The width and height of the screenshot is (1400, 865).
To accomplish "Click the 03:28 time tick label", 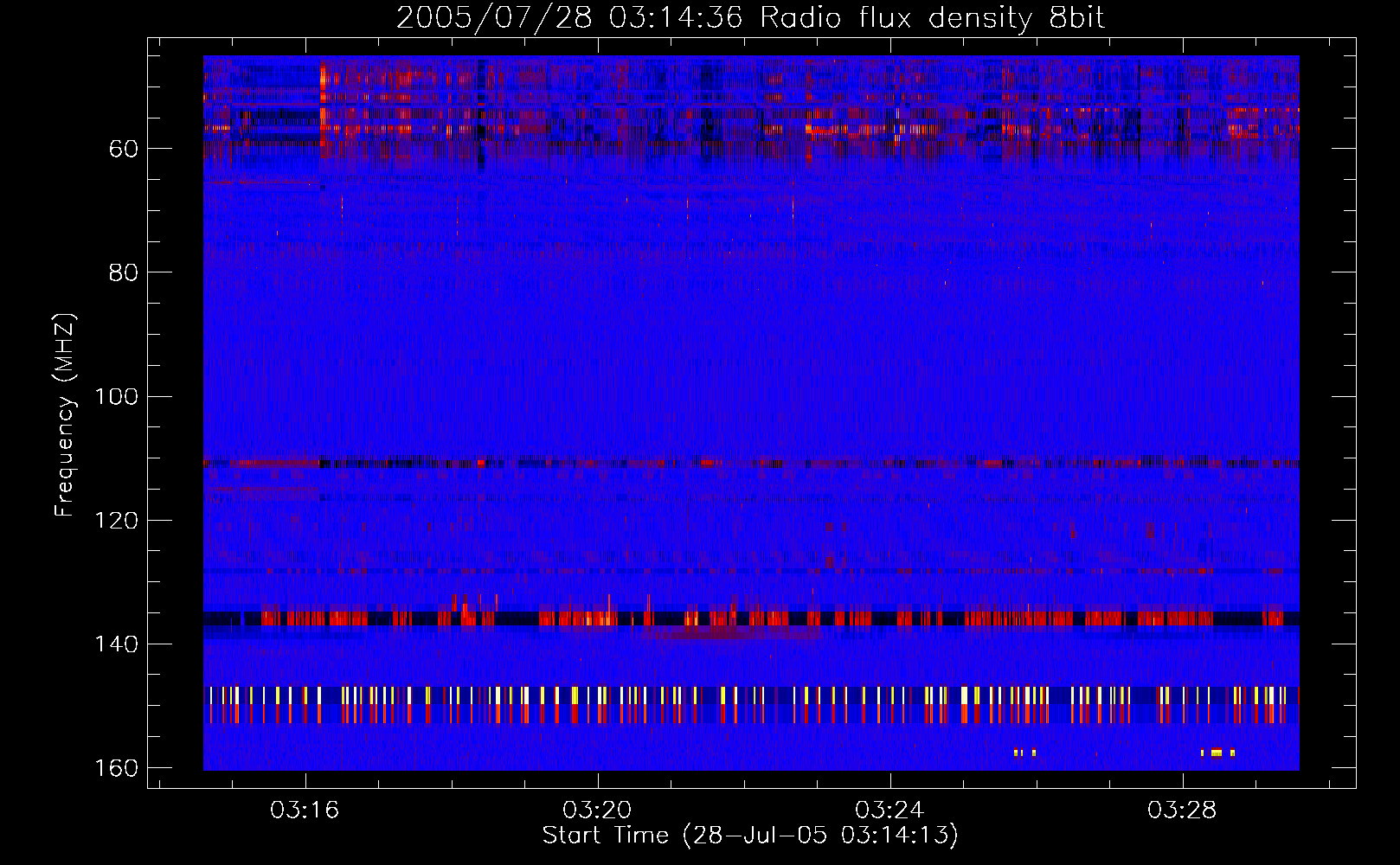I will tap(1182, 811).
